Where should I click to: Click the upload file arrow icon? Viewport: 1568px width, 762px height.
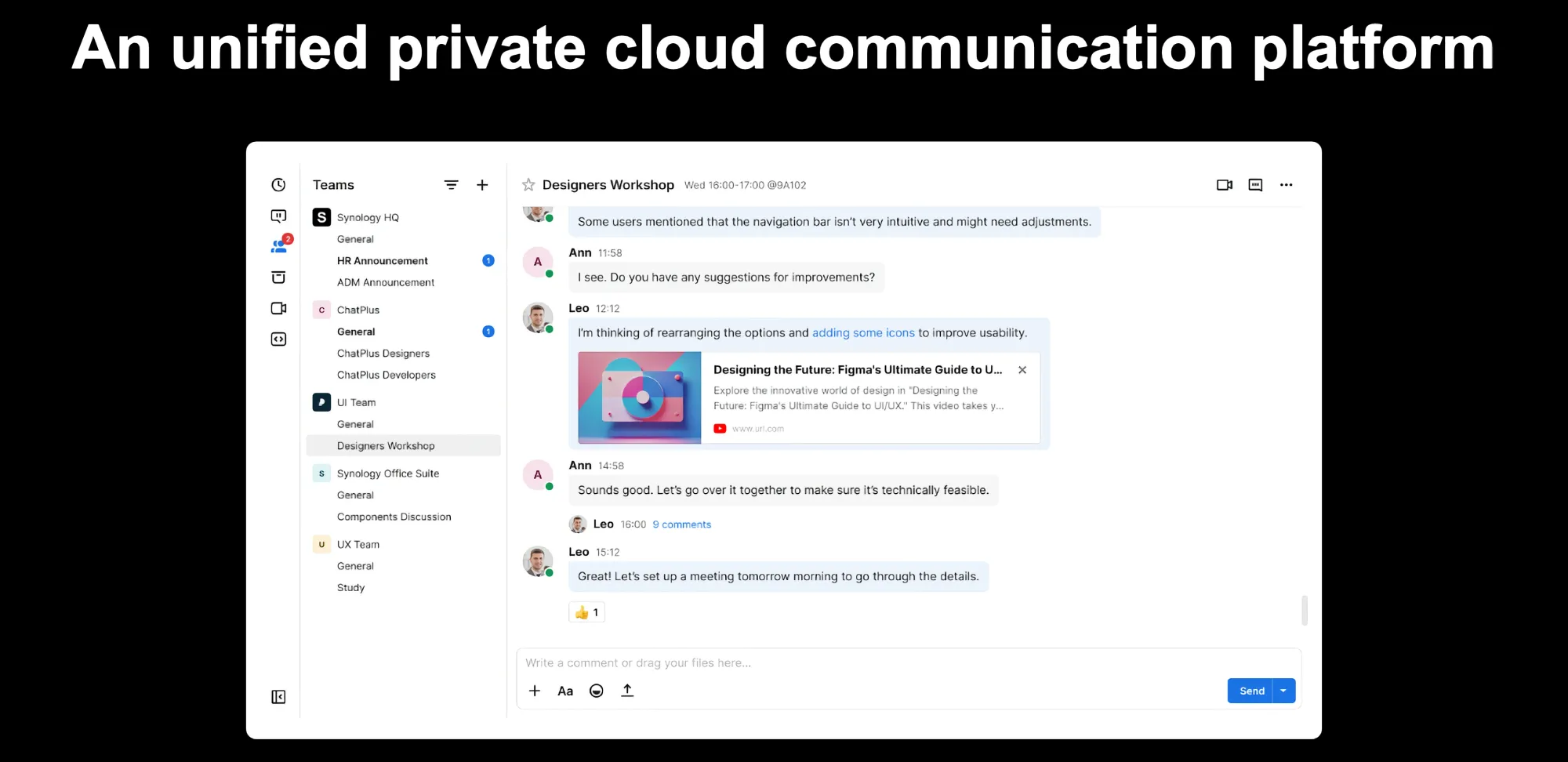click(627, 691)
